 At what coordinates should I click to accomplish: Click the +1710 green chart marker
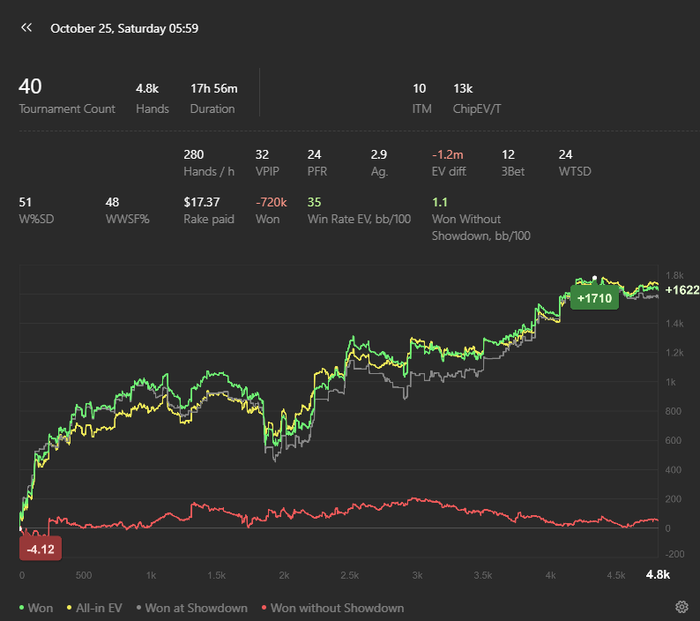594,298
